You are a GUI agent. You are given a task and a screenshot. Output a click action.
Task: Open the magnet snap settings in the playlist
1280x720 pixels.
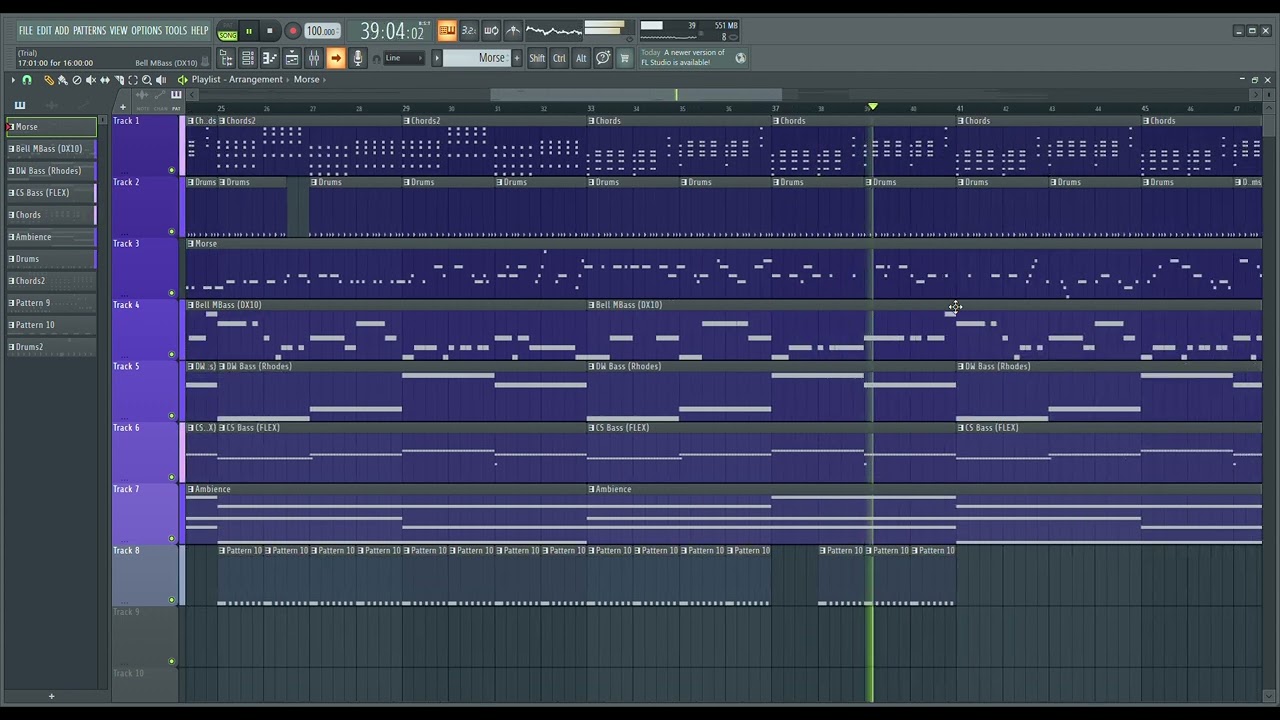(x=27, y=80)
